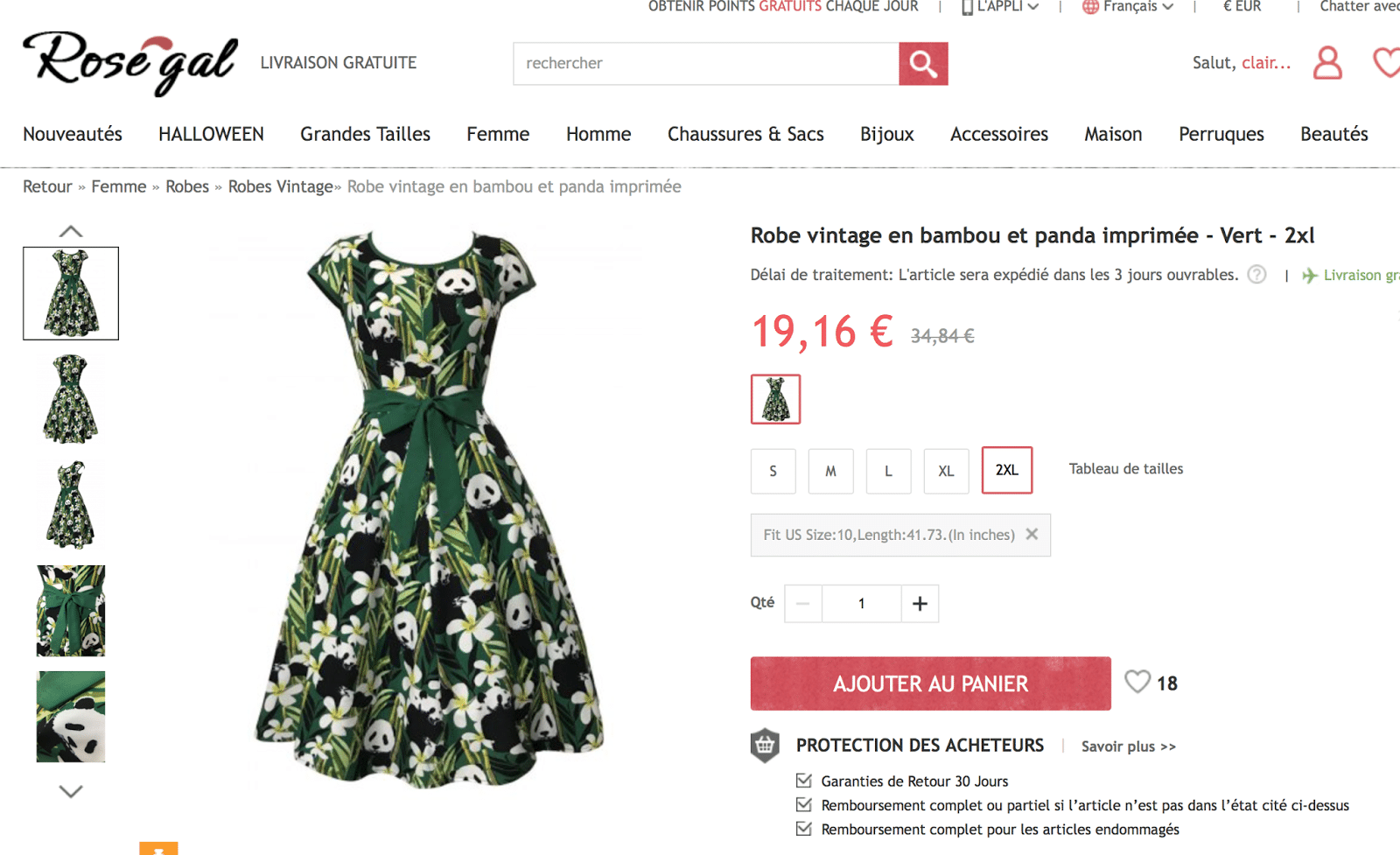
Task: Click the processing time help question mark
Action: coord(1256,275)
